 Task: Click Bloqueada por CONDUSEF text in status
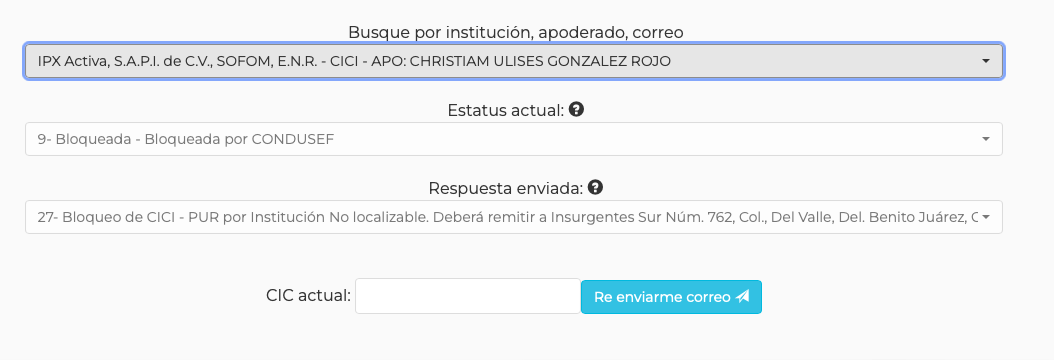(x=239, y=139)
